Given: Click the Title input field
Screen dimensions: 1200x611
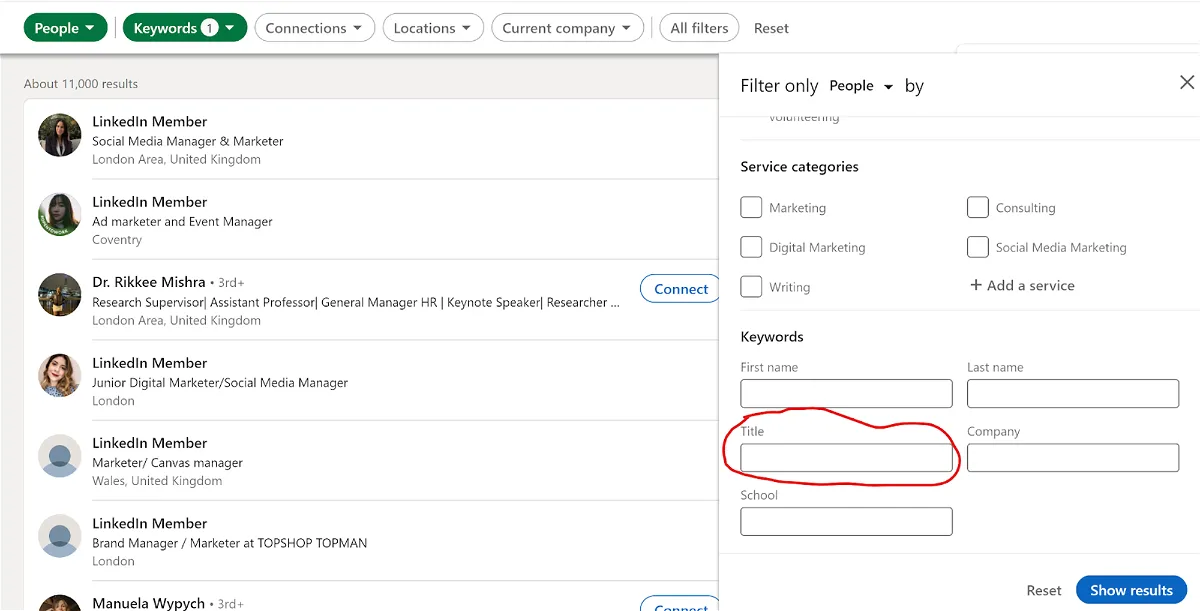Looking at the screenshot, I should coord(846,458).
